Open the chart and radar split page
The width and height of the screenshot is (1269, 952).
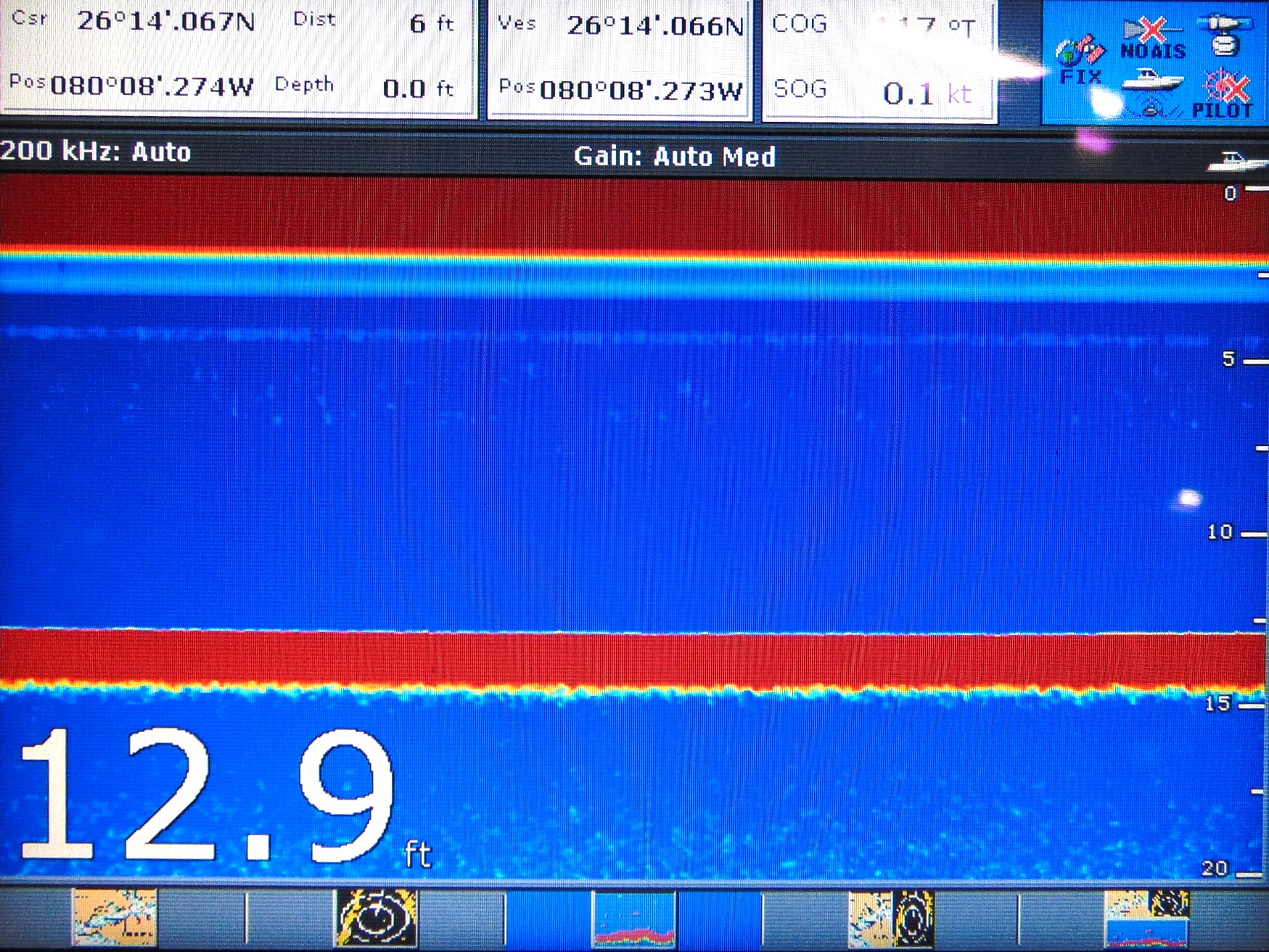pyautogui.click(x=891, y=919)
